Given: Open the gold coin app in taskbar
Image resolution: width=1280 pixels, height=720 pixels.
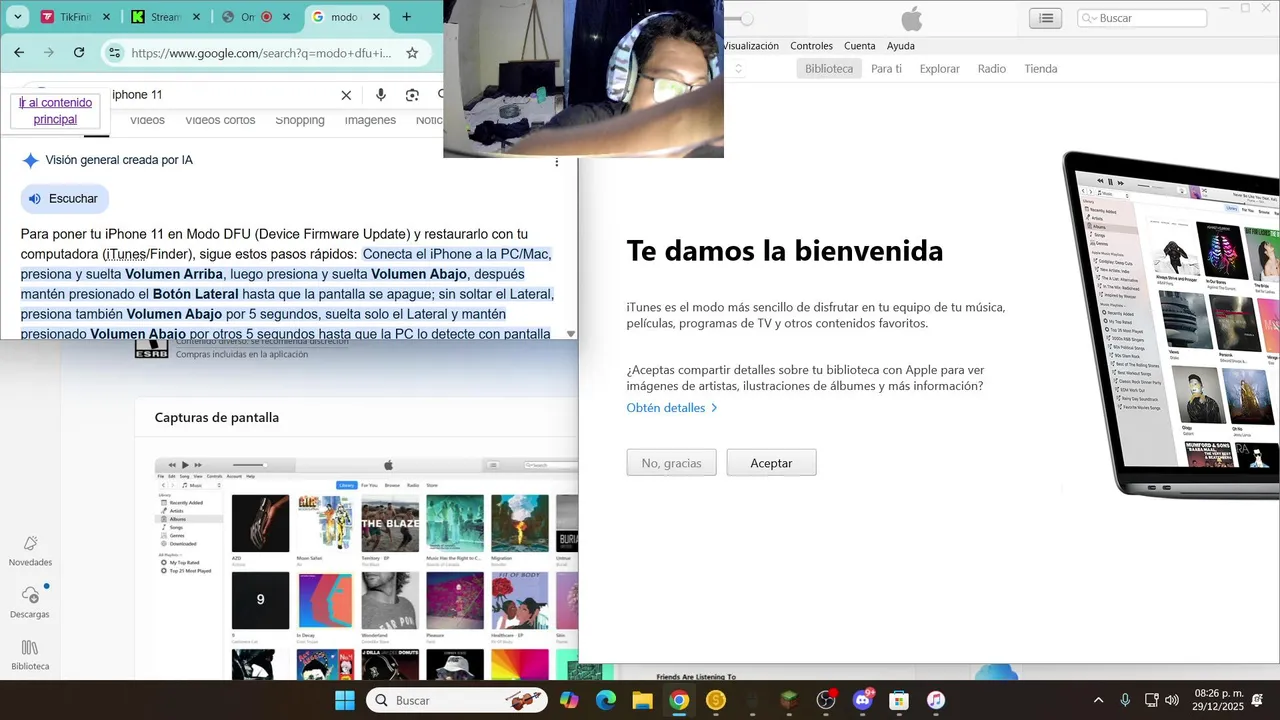Looking at the screenshot, I should (715, 700).
